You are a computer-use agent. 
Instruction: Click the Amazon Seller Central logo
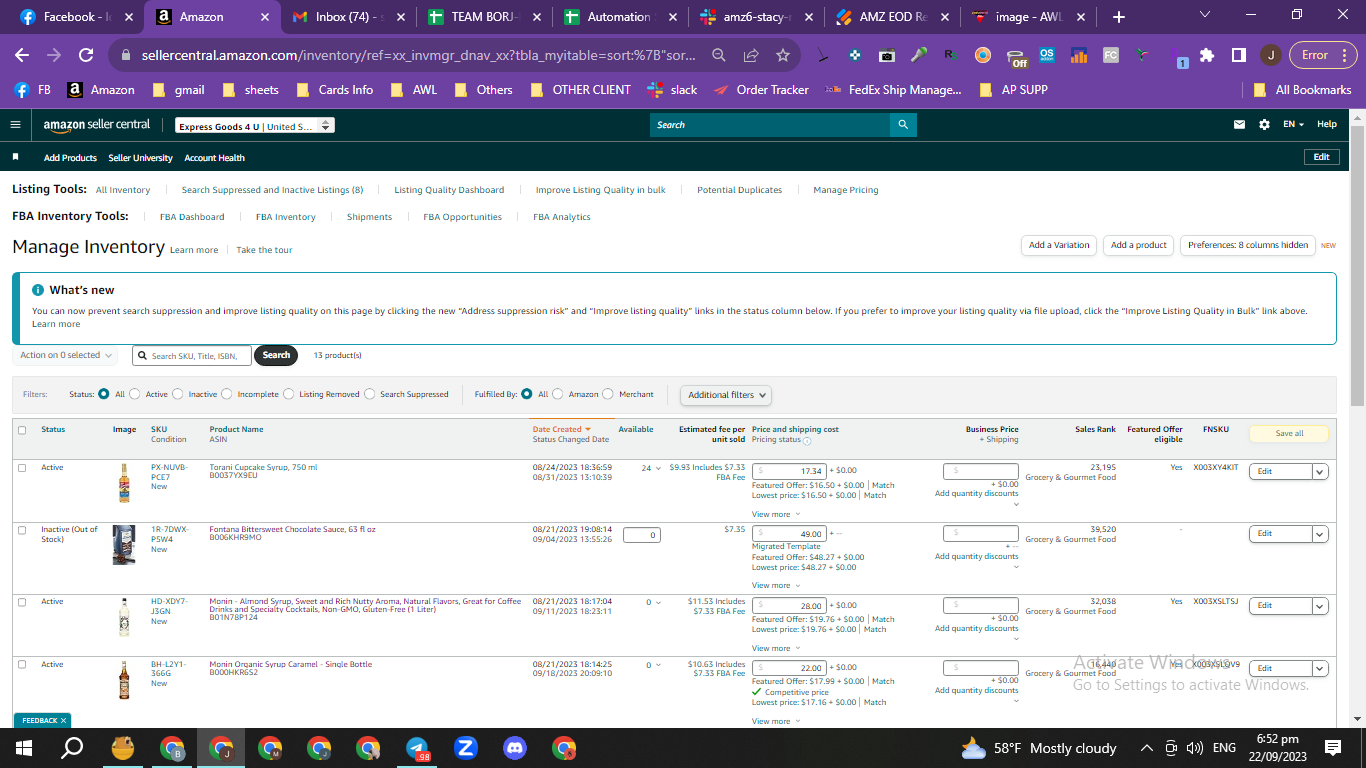click(97, 125)
